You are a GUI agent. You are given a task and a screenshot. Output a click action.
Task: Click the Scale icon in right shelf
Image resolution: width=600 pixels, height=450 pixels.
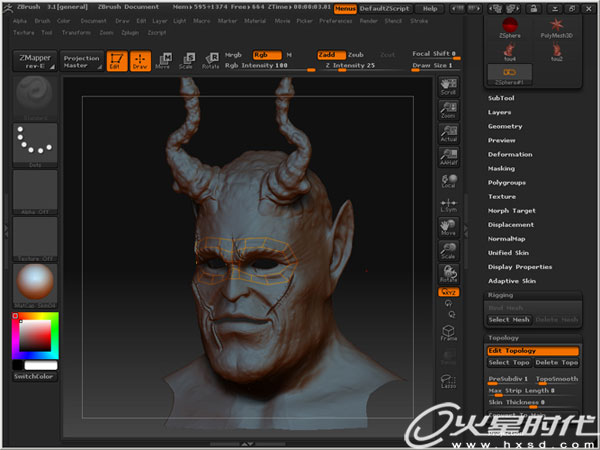[448, 251]
